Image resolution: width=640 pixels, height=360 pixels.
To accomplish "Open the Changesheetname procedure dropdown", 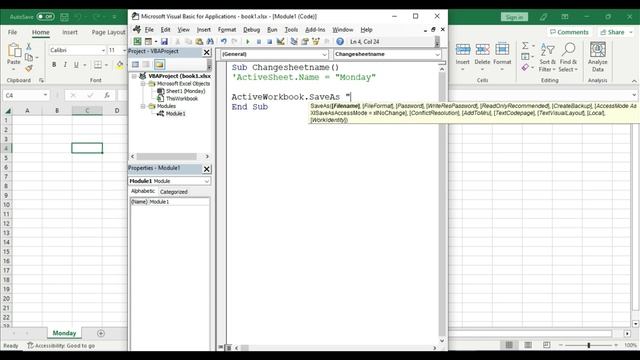I will [x=437, y=54].
